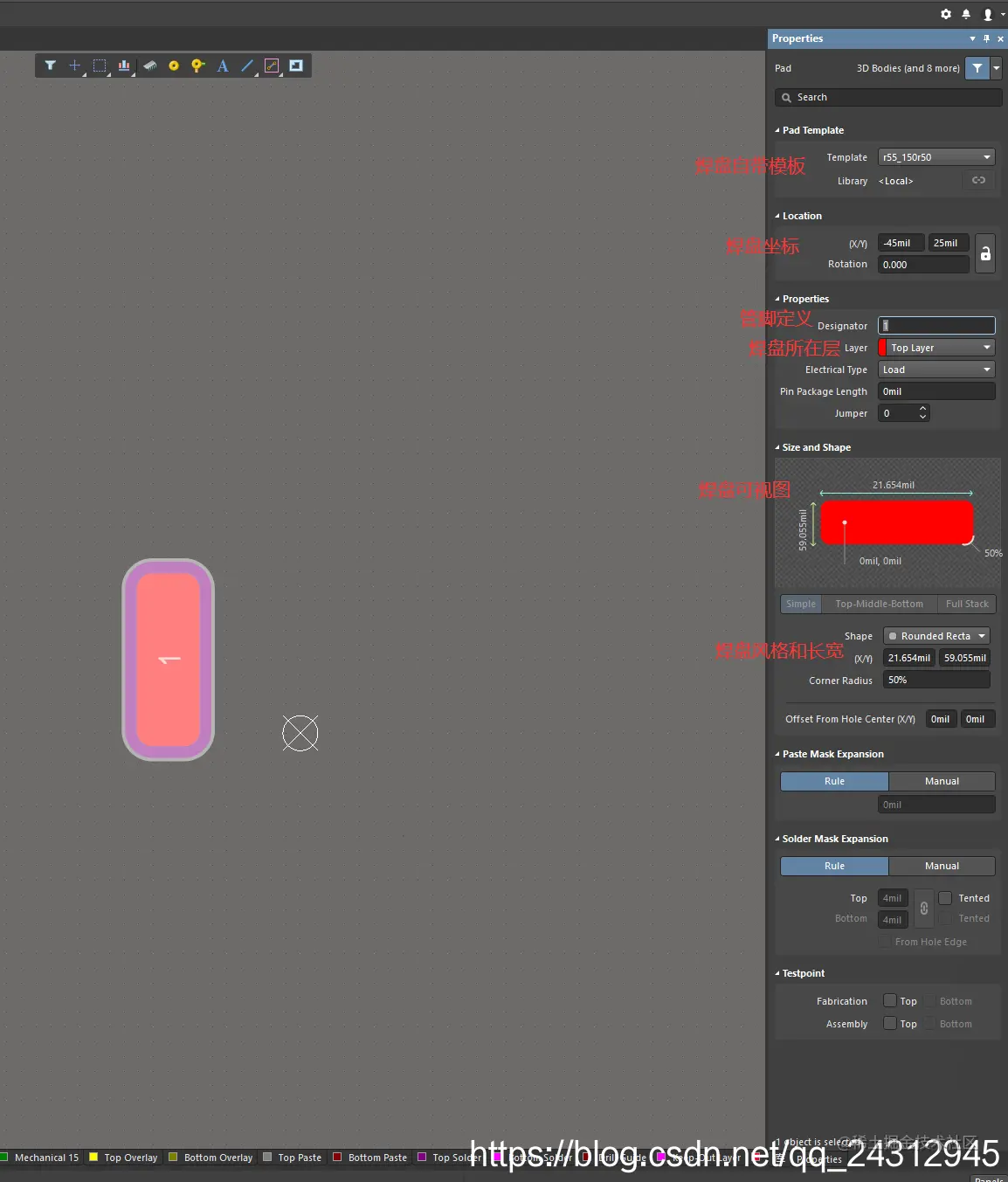
Task: Click the Search field in Properties
Action: click(888, 97)
